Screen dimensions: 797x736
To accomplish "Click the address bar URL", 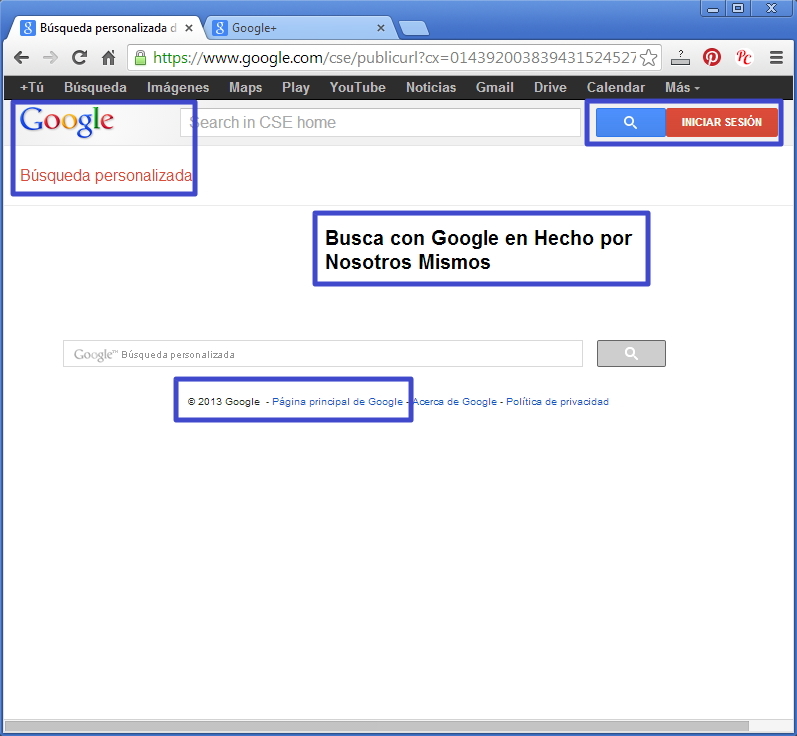I will (394, 58).
